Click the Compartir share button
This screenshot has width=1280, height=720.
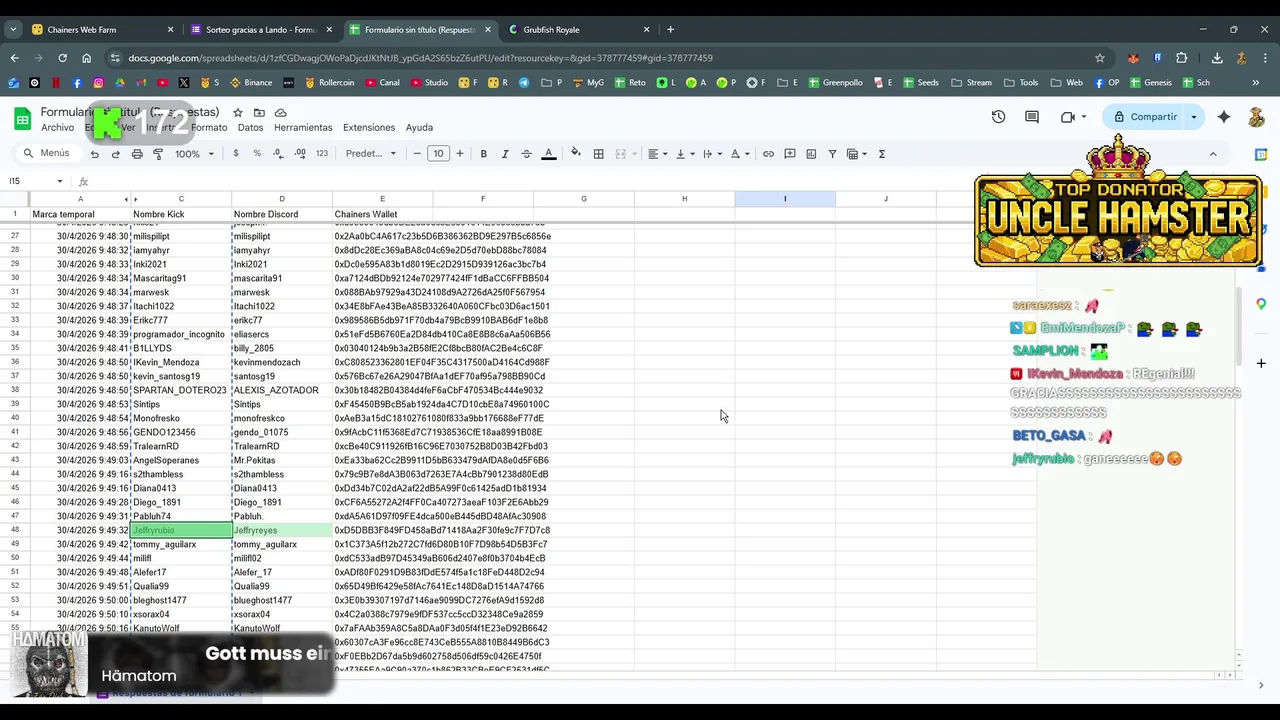tap(1145, 117)
